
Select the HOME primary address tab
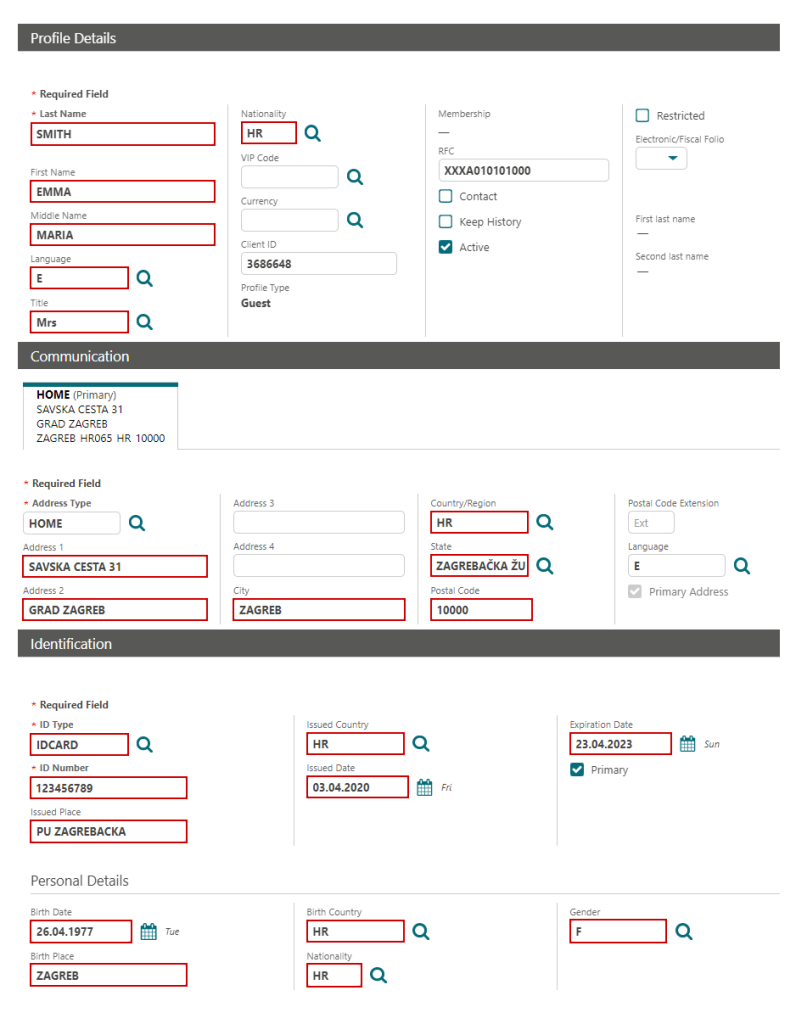97,415
